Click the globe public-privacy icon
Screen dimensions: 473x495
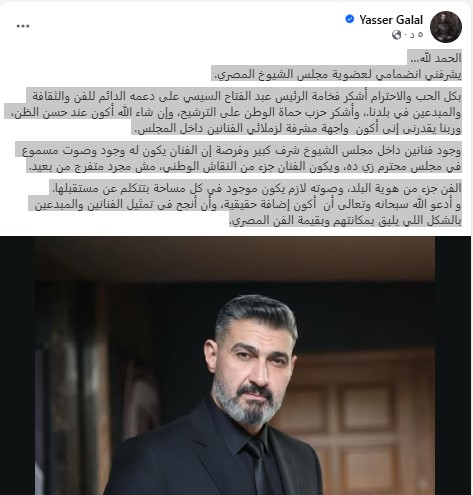pyautogui.click(x=396, y=34)
